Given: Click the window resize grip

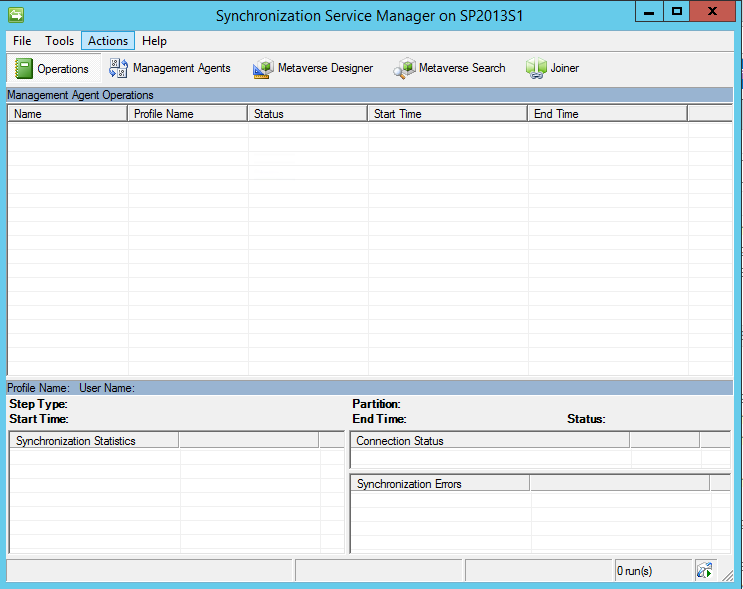Looking at the screenshot, I should pos(727,575).
